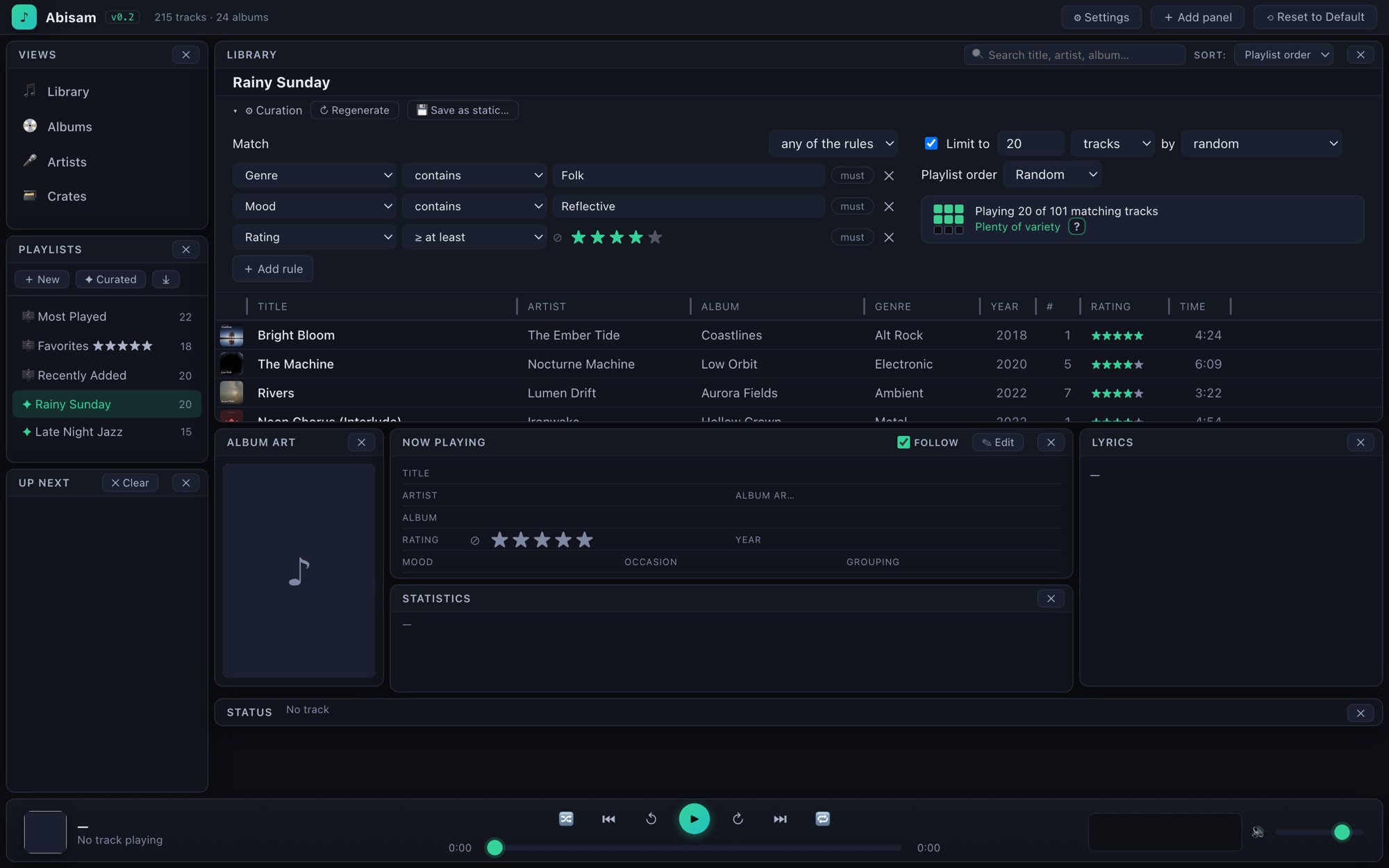Remove the Rating rule
The width and height of the screenshot is (1389, 868).
click(x=889, y=237)
